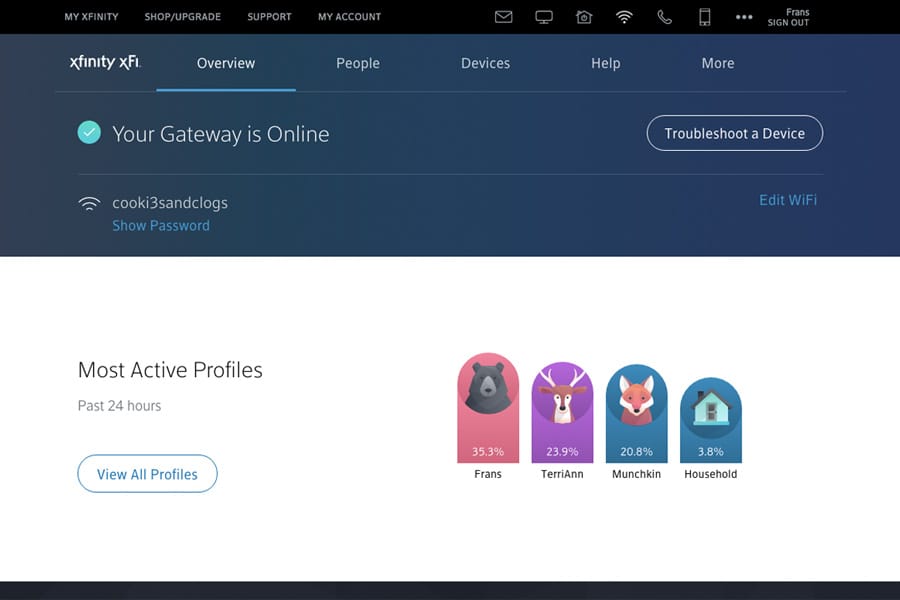Viewport: 900px width, 600px height.
Task: Switch to the Overview tab
Action: (x=226, y=63)
